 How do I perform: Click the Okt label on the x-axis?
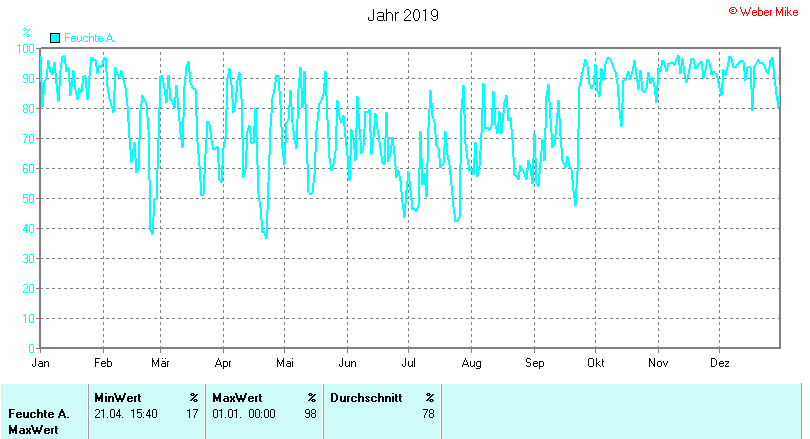click(596, 362)
